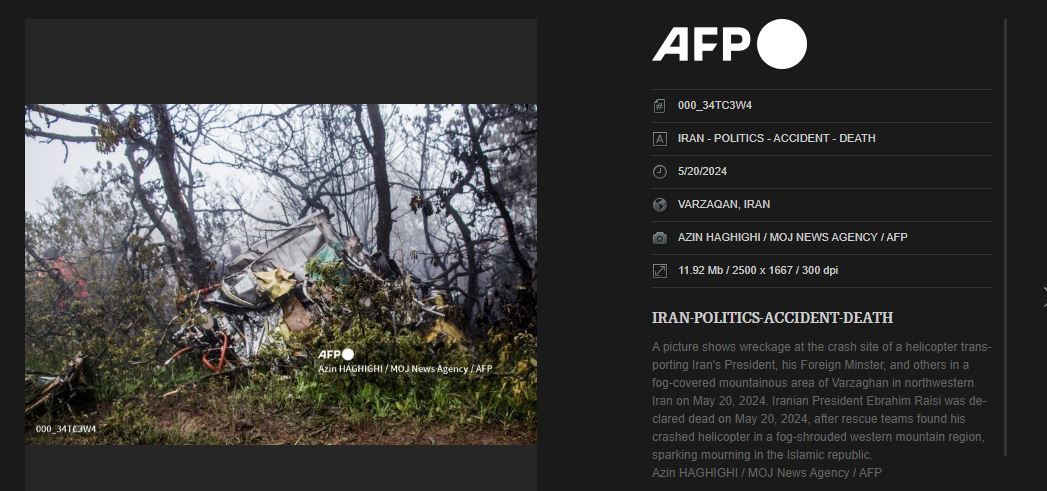Click the AFP logo at top
Image resolution: width=1047 pixels, height=491 pixels.
pos(729,44)
